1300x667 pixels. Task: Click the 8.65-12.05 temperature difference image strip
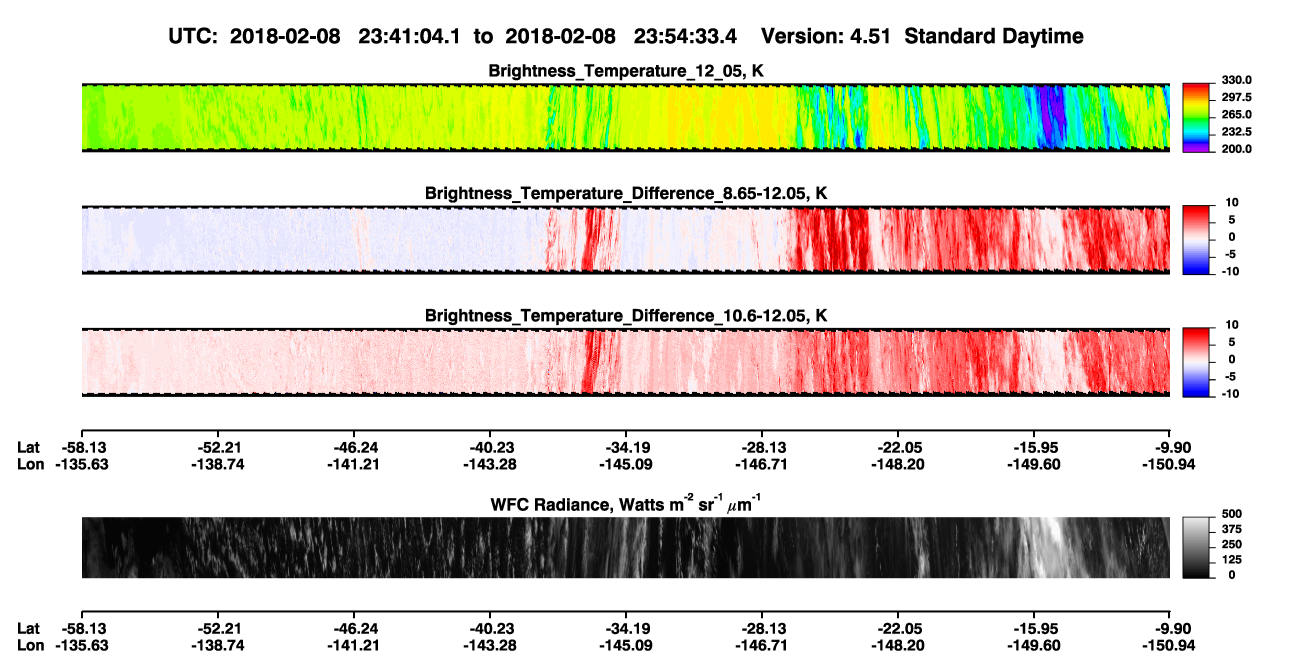625,239
